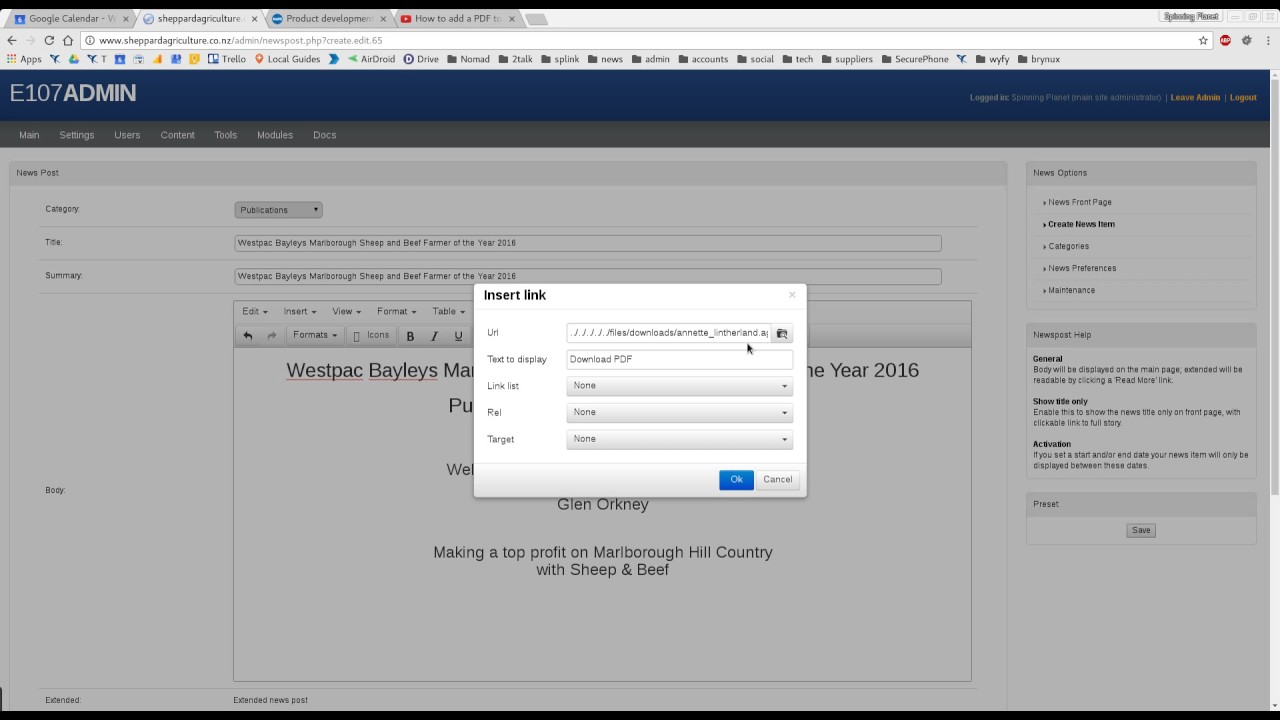Image resolution: width=1280 pixels, height=720 pixels.
Task: Reload the page with the refresh icon
Action: pyautogui.click(x=49, y=40)
